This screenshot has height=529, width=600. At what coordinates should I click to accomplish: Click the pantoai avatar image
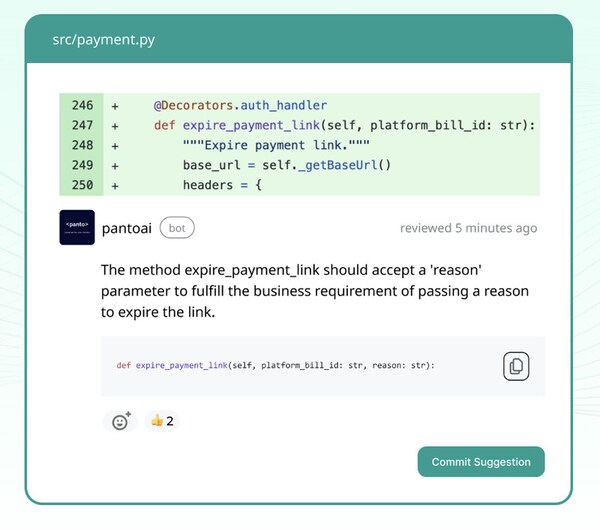tap(77, 228)
